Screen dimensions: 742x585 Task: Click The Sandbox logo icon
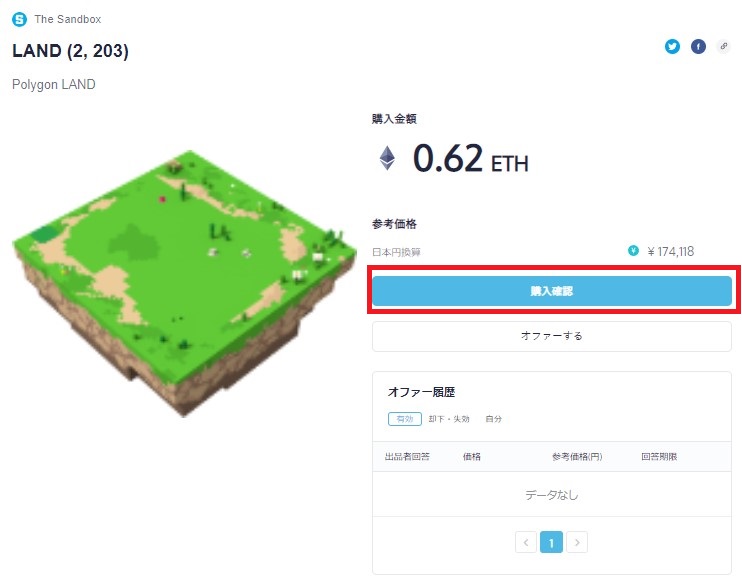coord(19,19)
